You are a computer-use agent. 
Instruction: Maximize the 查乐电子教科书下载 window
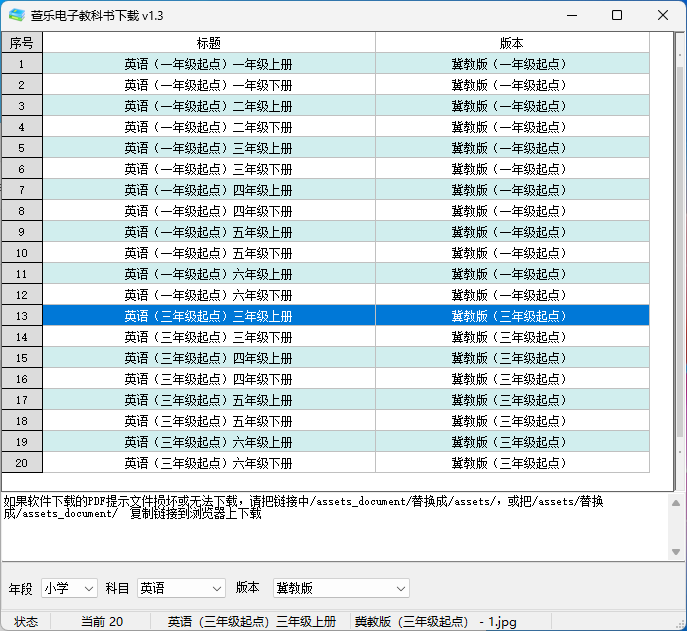click(617, 15)
